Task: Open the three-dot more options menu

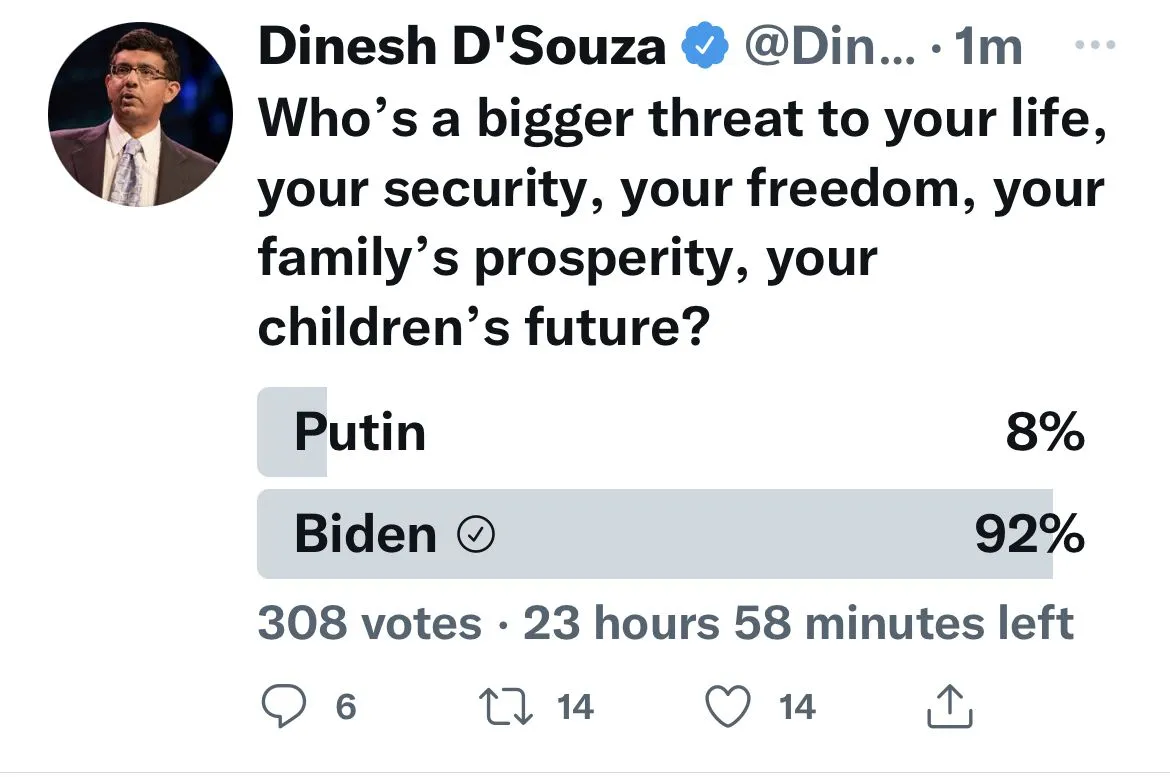Action: [x=1092, y=46]
